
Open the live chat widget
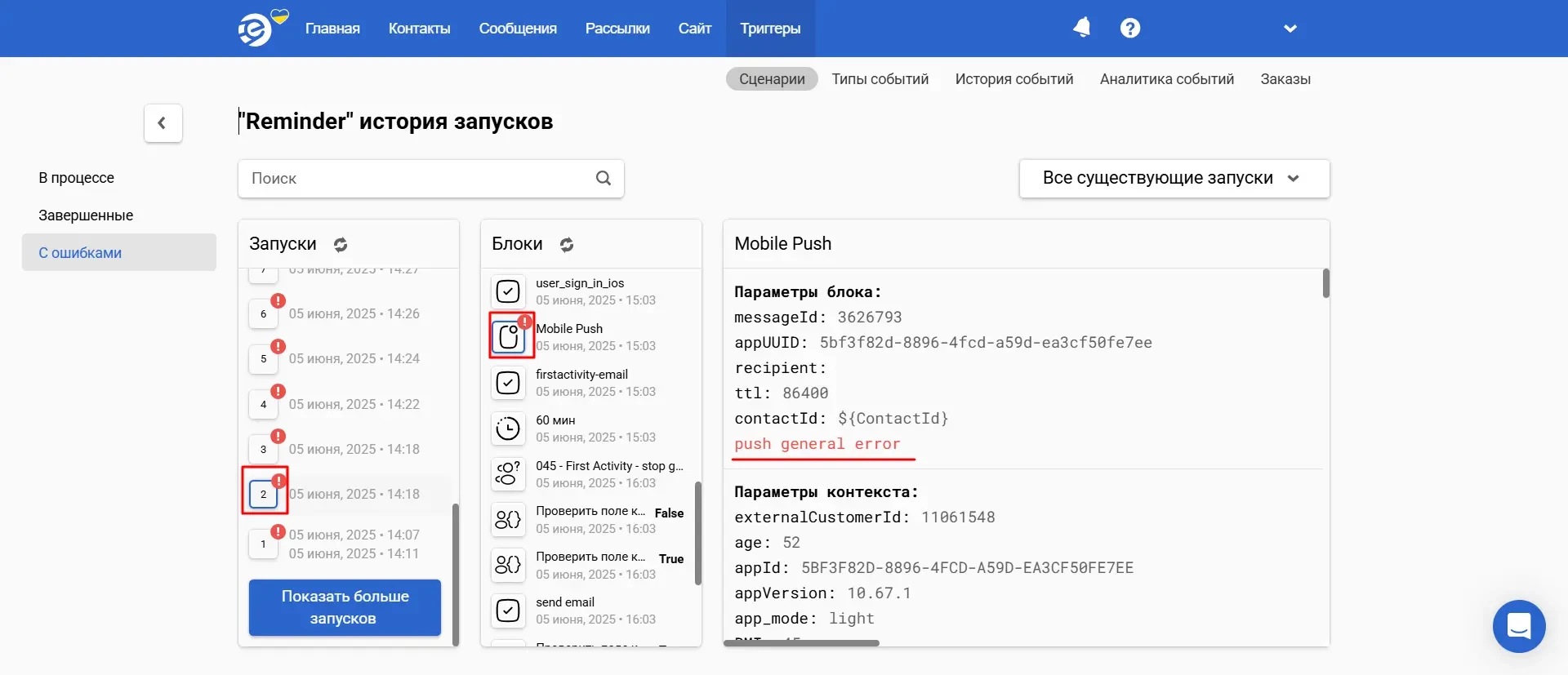(1519, 627)
